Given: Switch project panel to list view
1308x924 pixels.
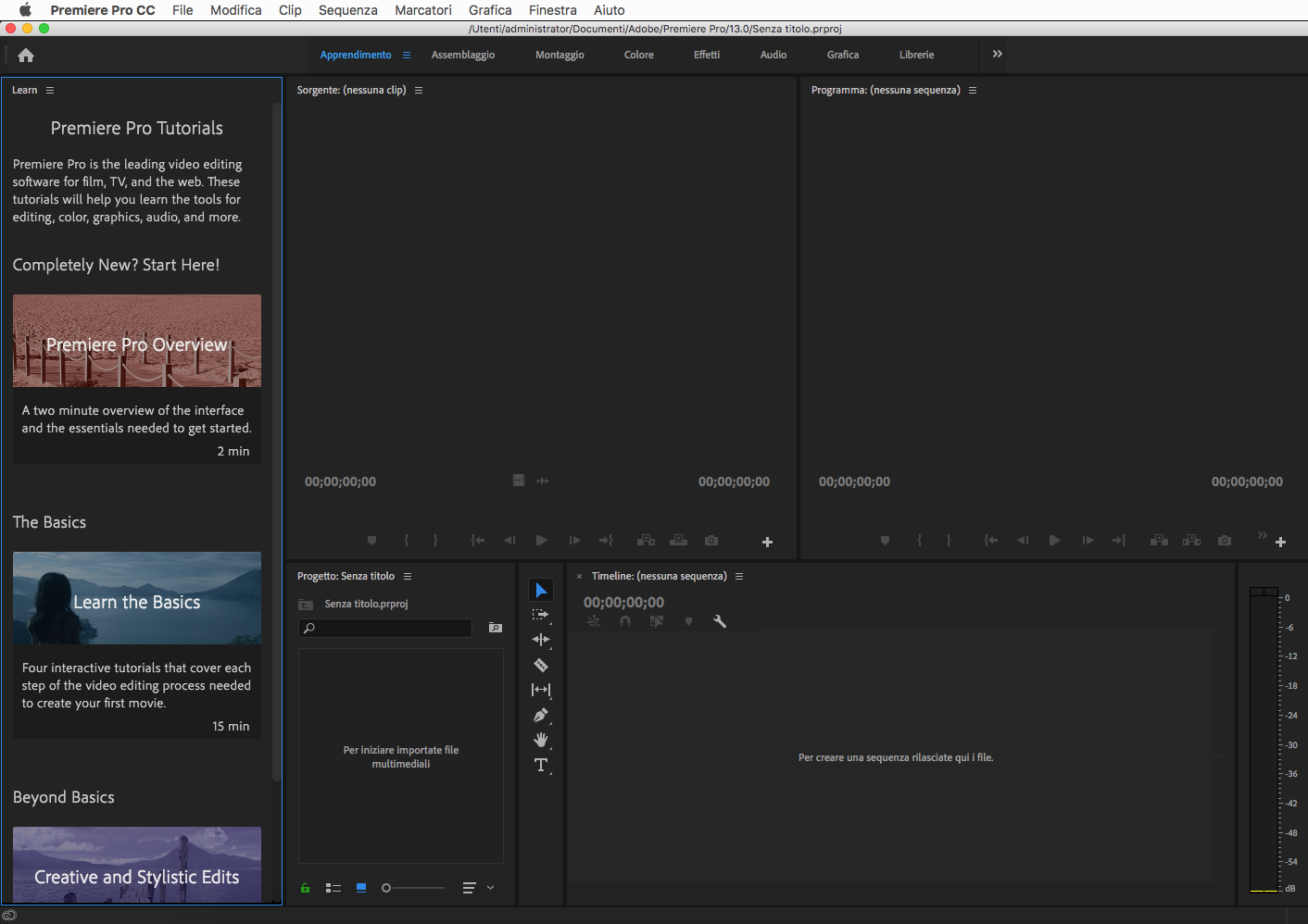Looking at the screenshot, I should click(333, 888).
